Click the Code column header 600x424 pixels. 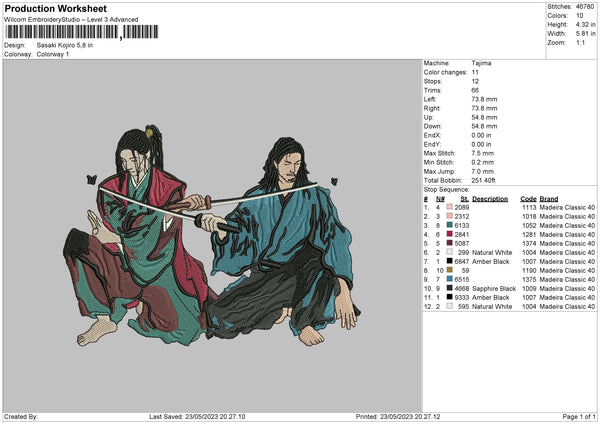click(x=528, y=199)
